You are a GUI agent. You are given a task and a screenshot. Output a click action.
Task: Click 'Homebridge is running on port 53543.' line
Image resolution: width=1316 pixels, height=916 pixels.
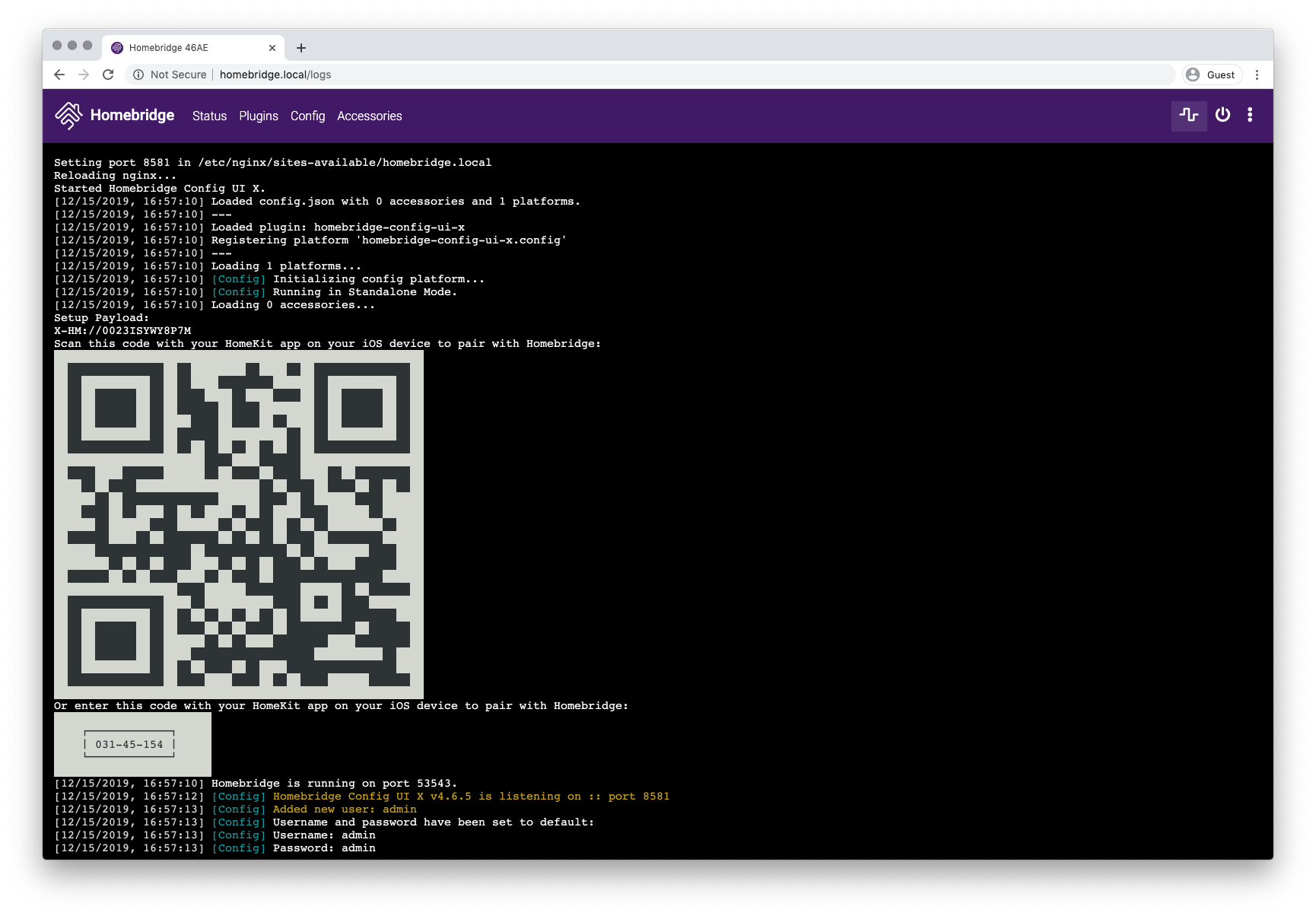click(x=256, y=784)
